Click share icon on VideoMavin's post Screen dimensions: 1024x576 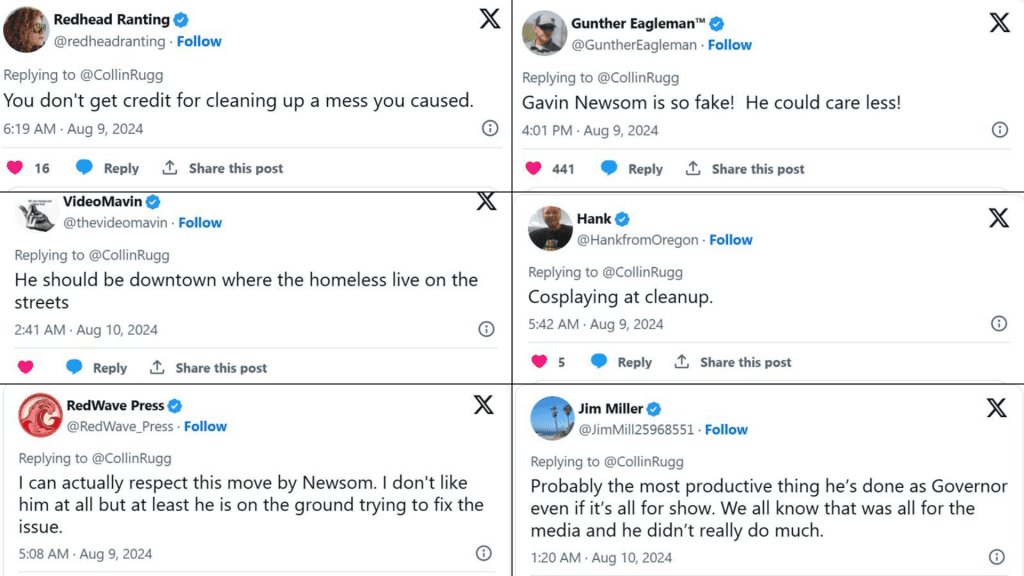(x=157, y=368)
